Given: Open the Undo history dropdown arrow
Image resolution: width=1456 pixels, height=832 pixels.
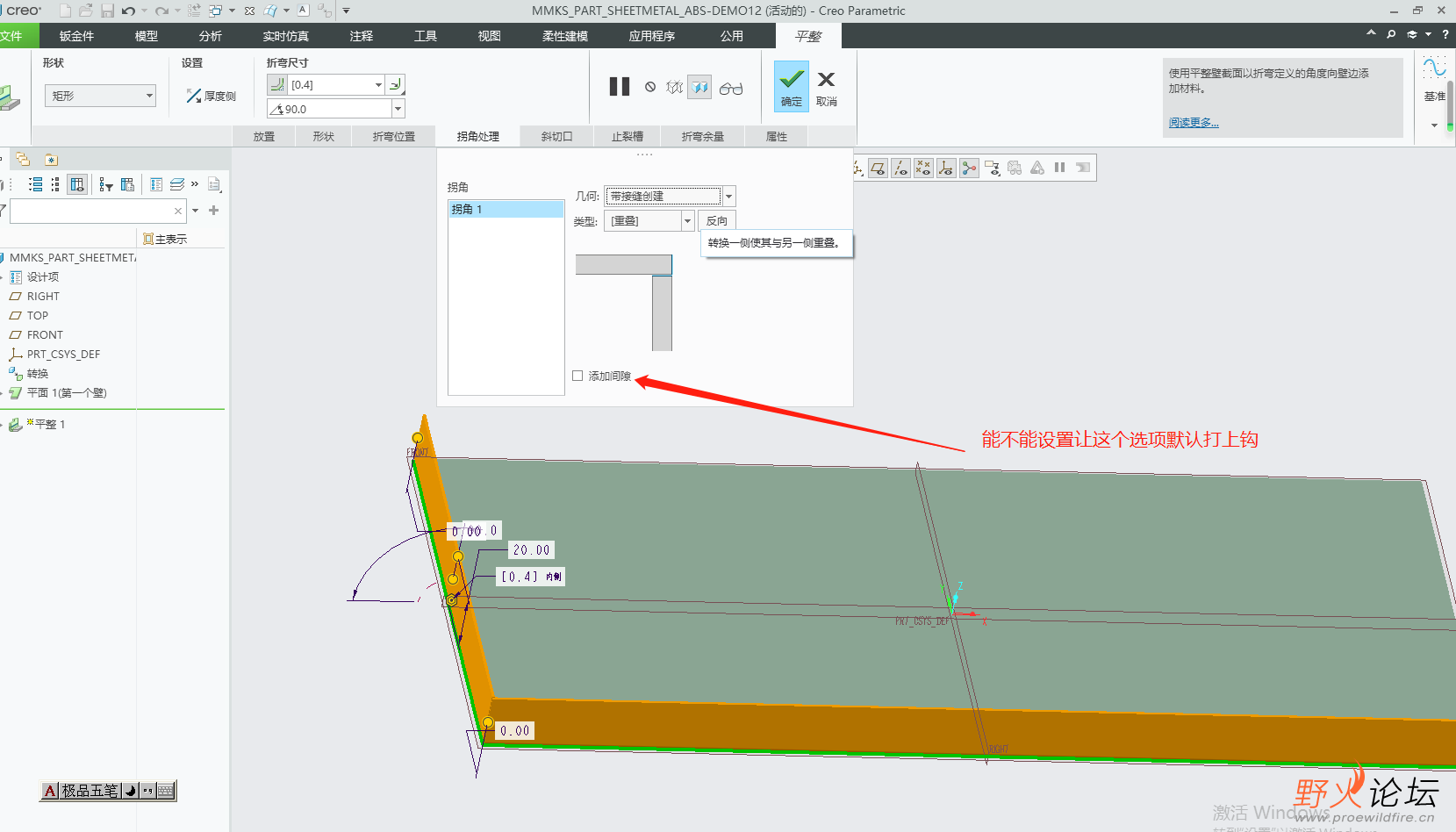Looking at the screenshot, I should point(144,11).
